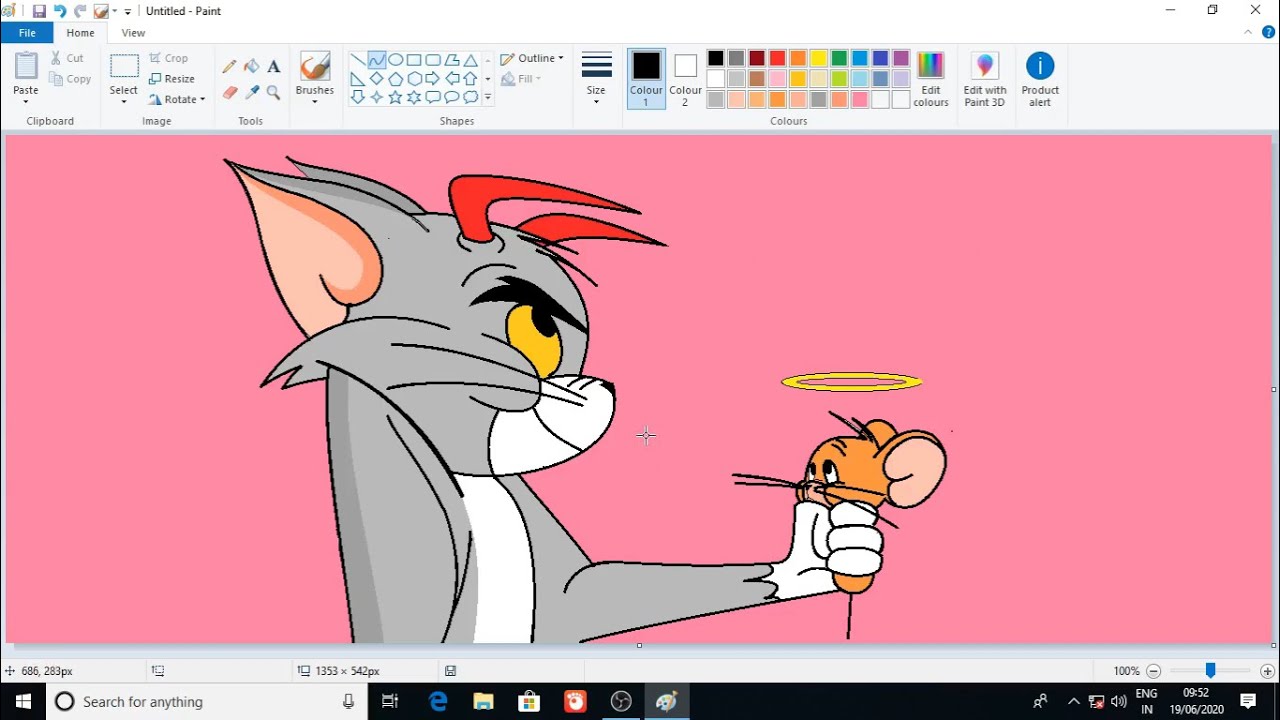Pick the green colour swatch

(839, 58)
